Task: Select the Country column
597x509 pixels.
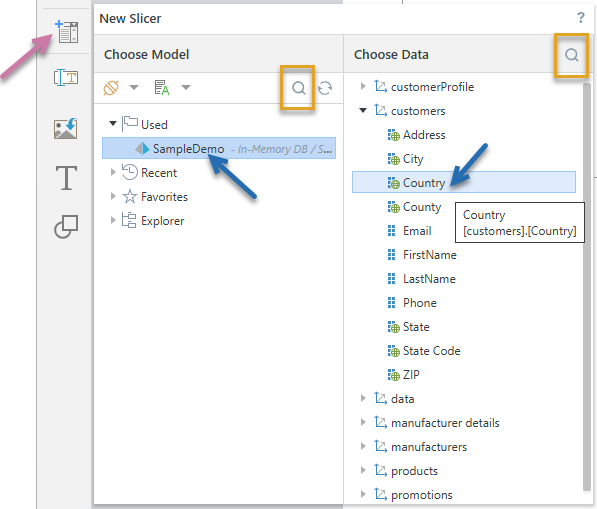Action: coord(464,182)
